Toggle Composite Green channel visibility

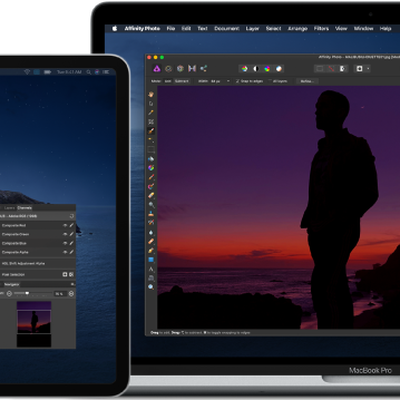click(65, 234)
